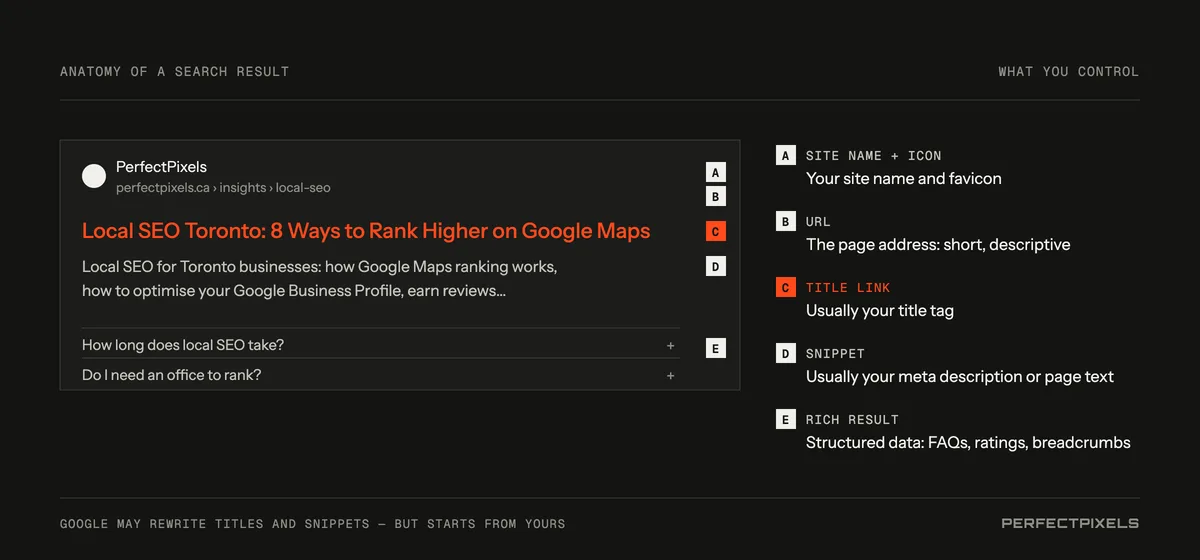Click legend badge A for Site Name + Icon
1200x560 pixels.
(786, 155)
